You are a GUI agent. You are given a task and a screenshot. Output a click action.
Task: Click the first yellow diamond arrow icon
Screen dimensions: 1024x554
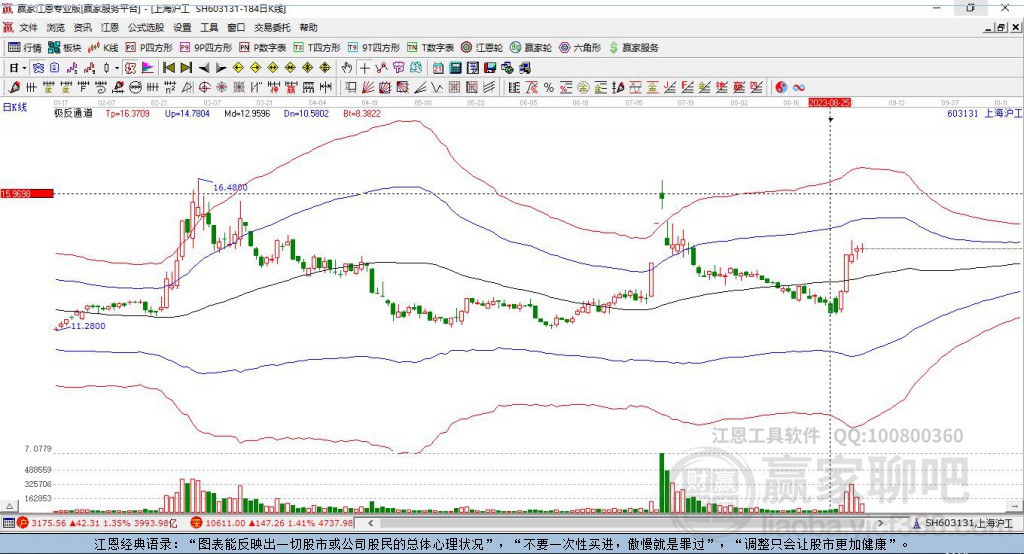click(238, 68)
